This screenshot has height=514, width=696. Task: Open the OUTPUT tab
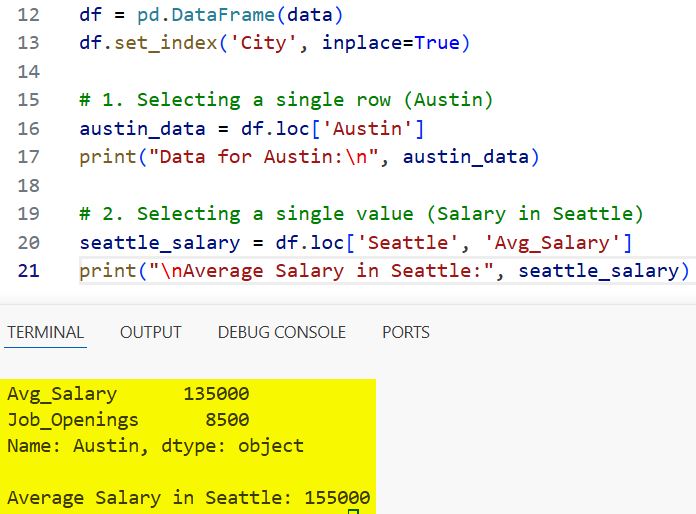tap(150, 332)
